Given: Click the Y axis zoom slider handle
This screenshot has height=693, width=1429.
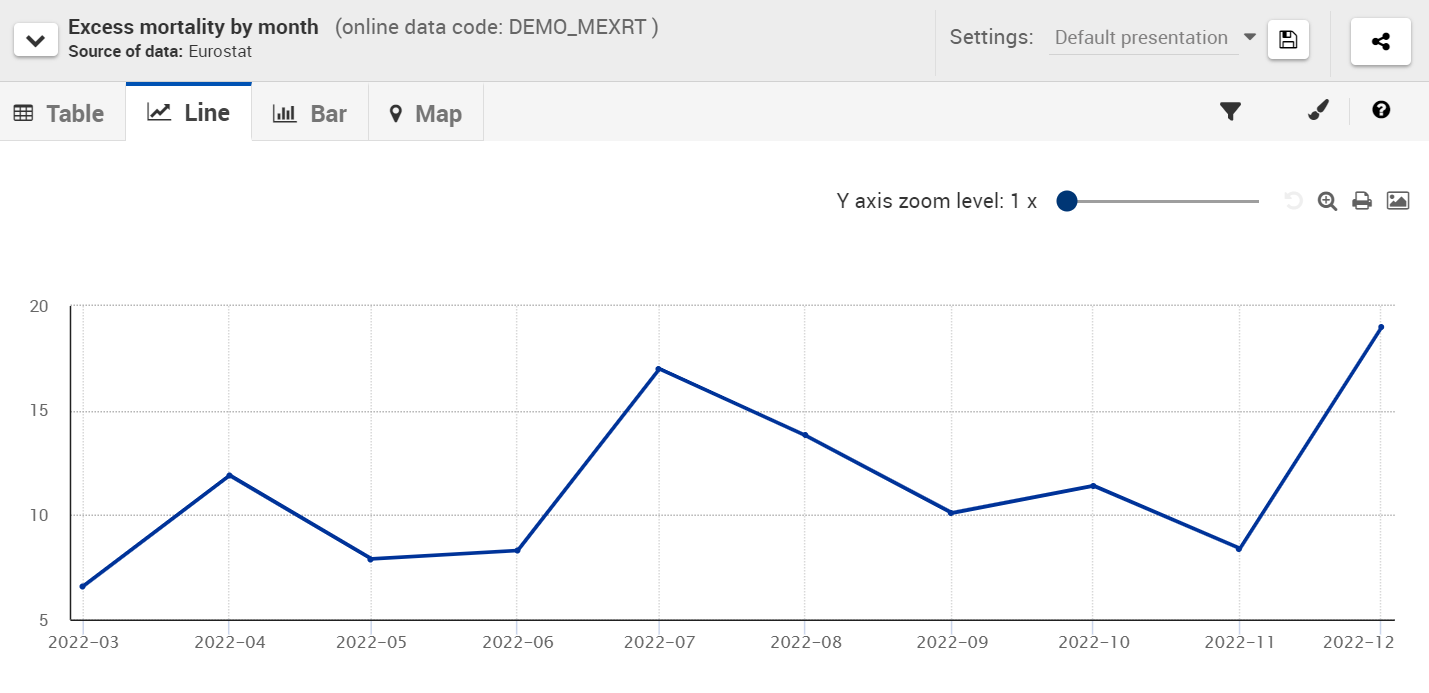Looking at the screenshot, I should (x=1066, y=201).
